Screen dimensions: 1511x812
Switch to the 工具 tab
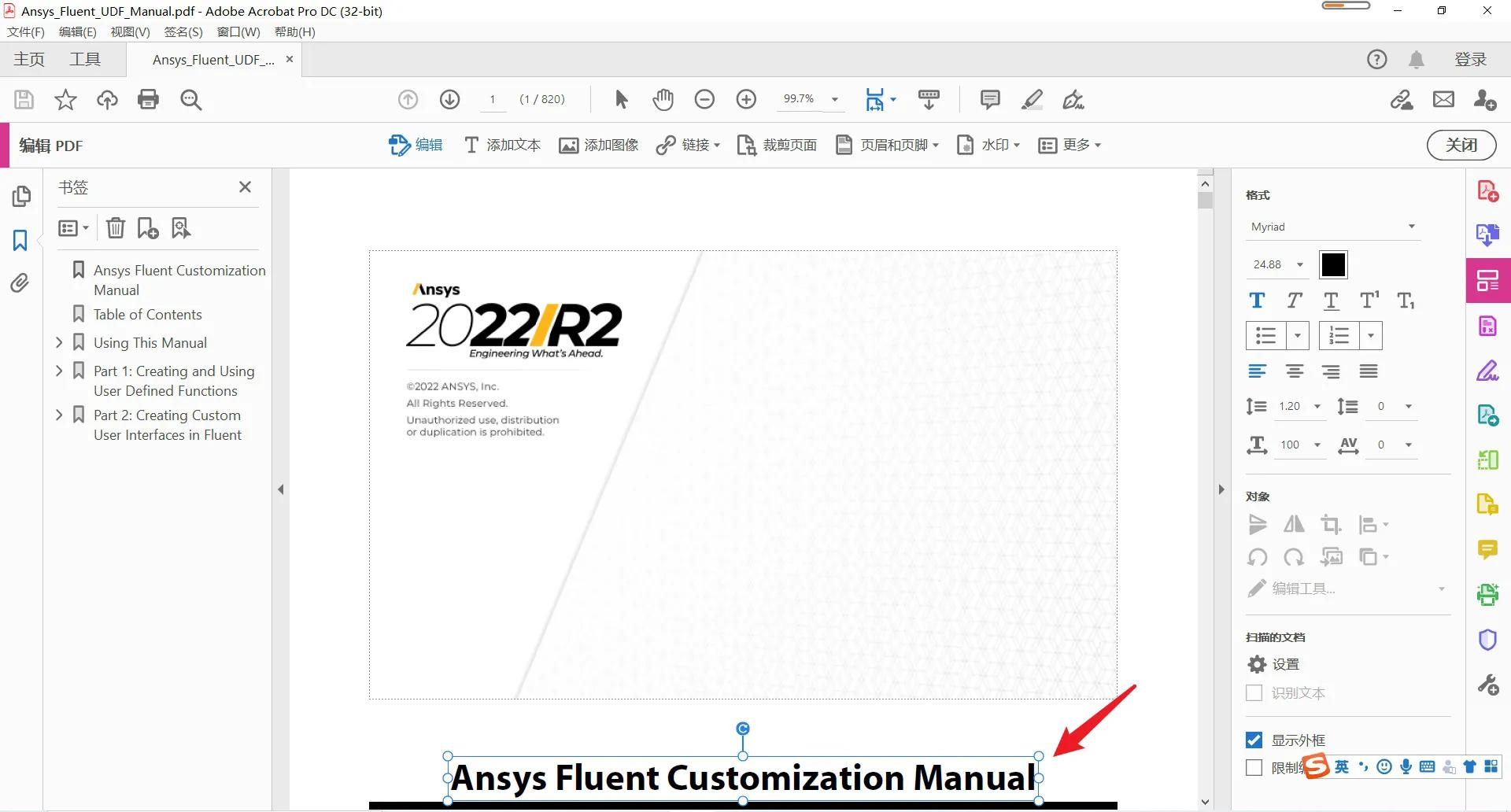coord(85,60)
